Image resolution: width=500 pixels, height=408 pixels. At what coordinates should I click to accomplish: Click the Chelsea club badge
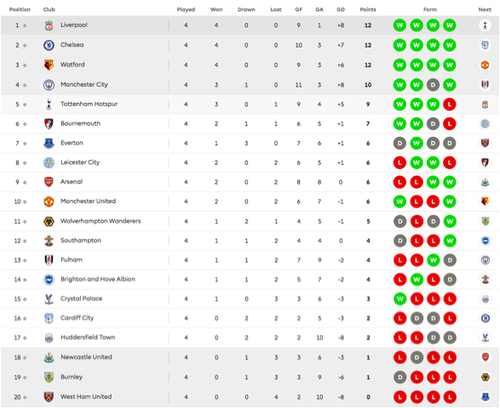tap(49, 45)
